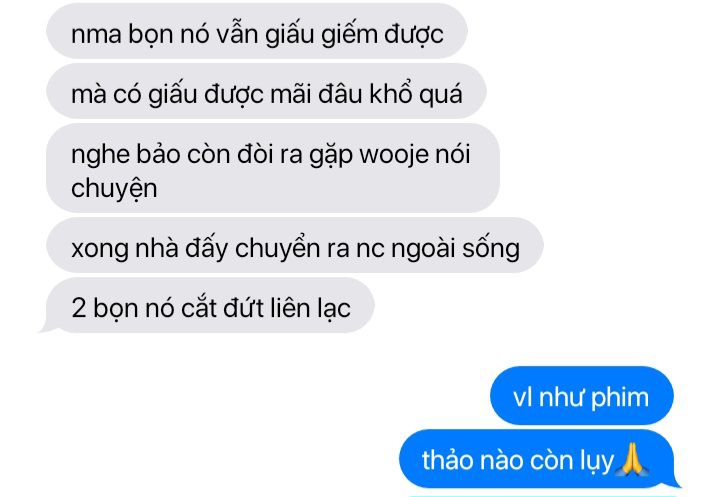Click the word "chuyện" on the second line
This screenshot has width=720, height=497.
point(114,188)
